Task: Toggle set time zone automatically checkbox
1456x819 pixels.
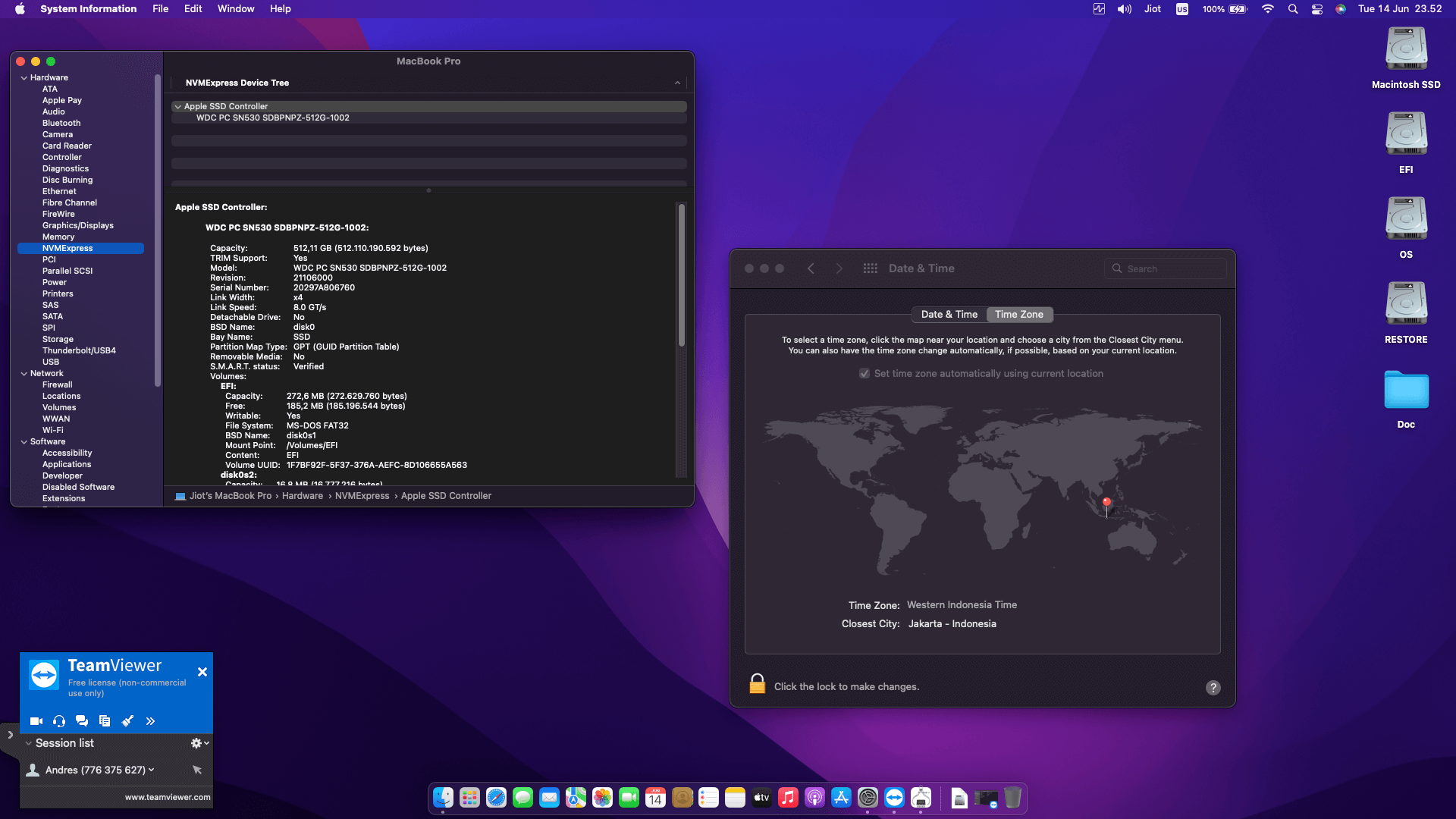Action: tap(864, 374)
